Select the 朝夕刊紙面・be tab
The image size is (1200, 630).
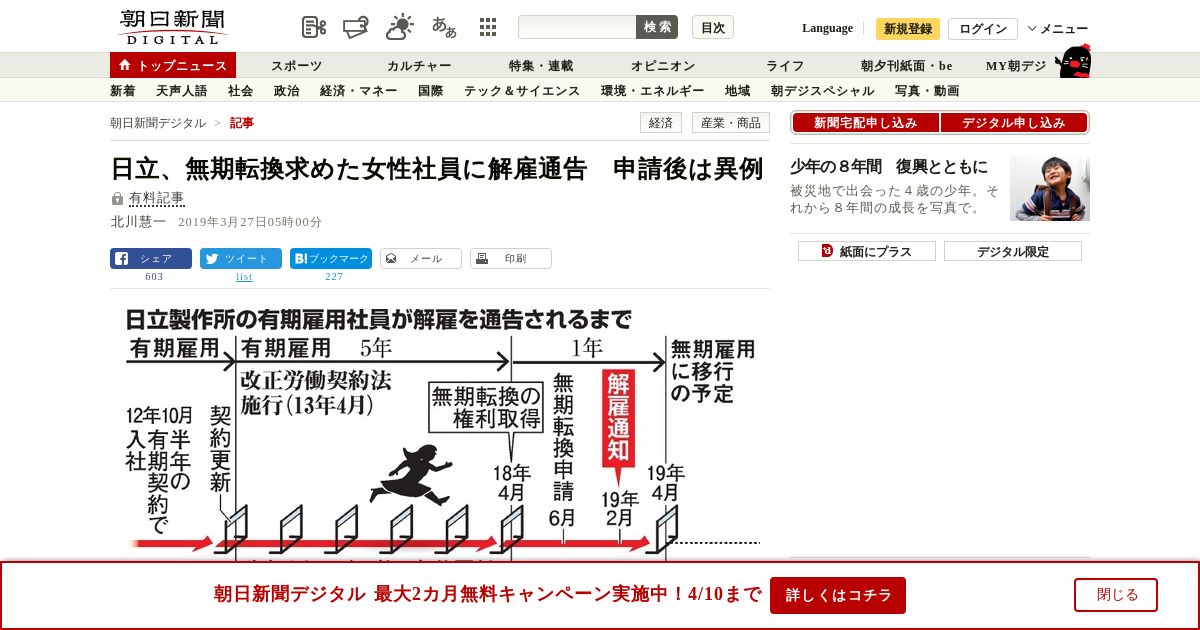point(907,66)
